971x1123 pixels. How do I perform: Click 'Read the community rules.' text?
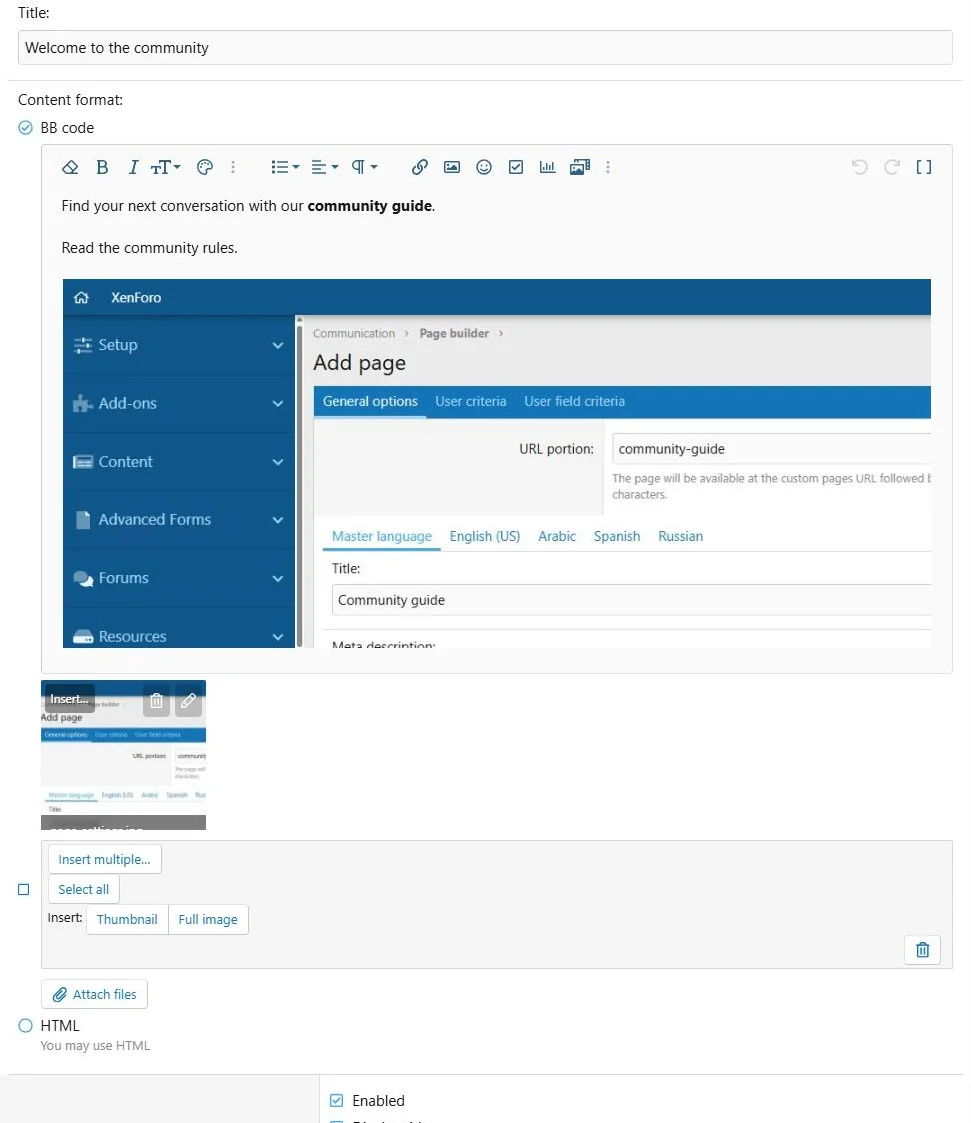pos(150,248)
